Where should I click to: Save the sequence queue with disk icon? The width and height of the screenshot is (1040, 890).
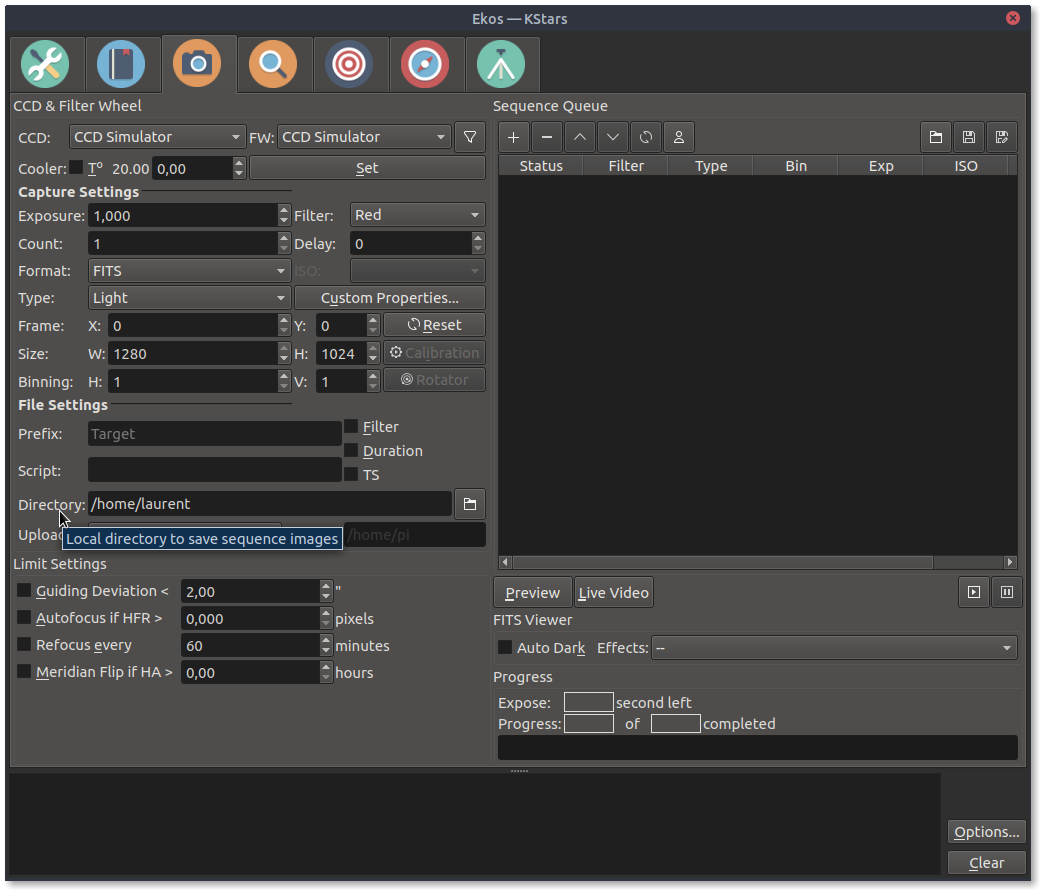(x=968, y=137)
